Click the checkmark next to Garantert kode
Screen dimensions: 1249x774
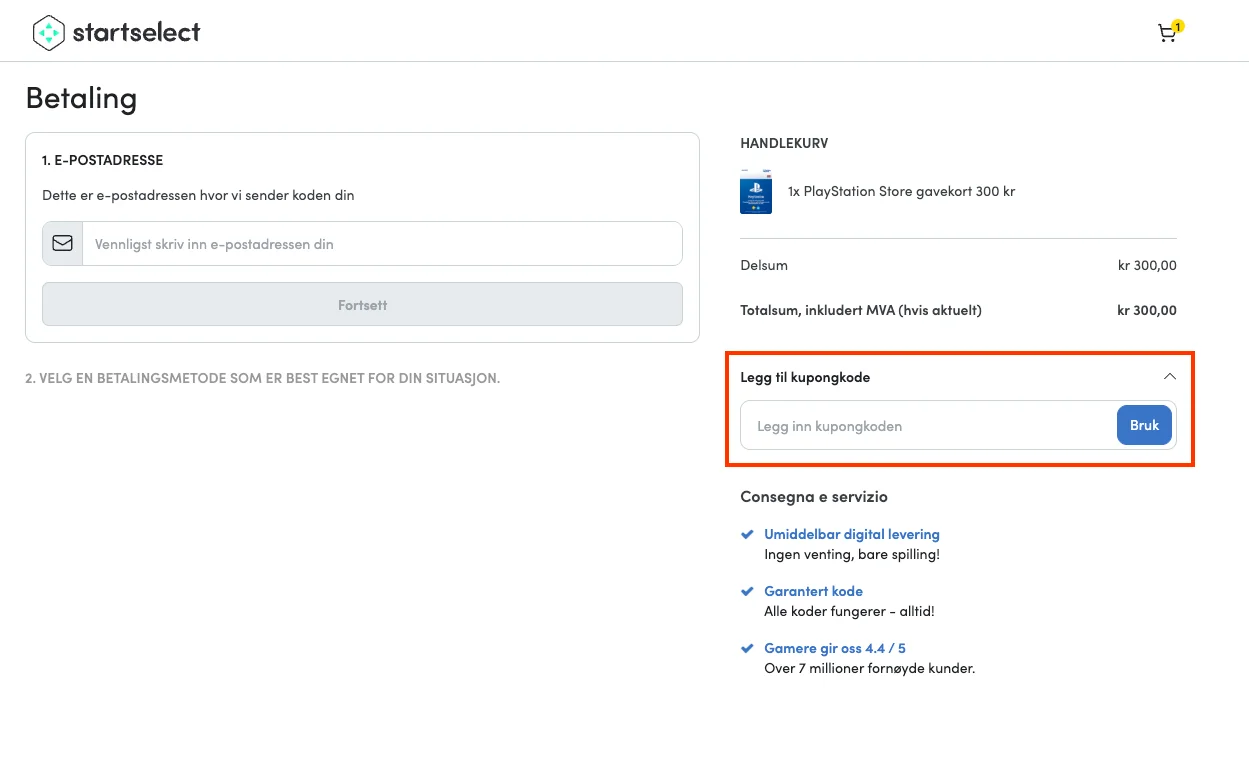746,591
